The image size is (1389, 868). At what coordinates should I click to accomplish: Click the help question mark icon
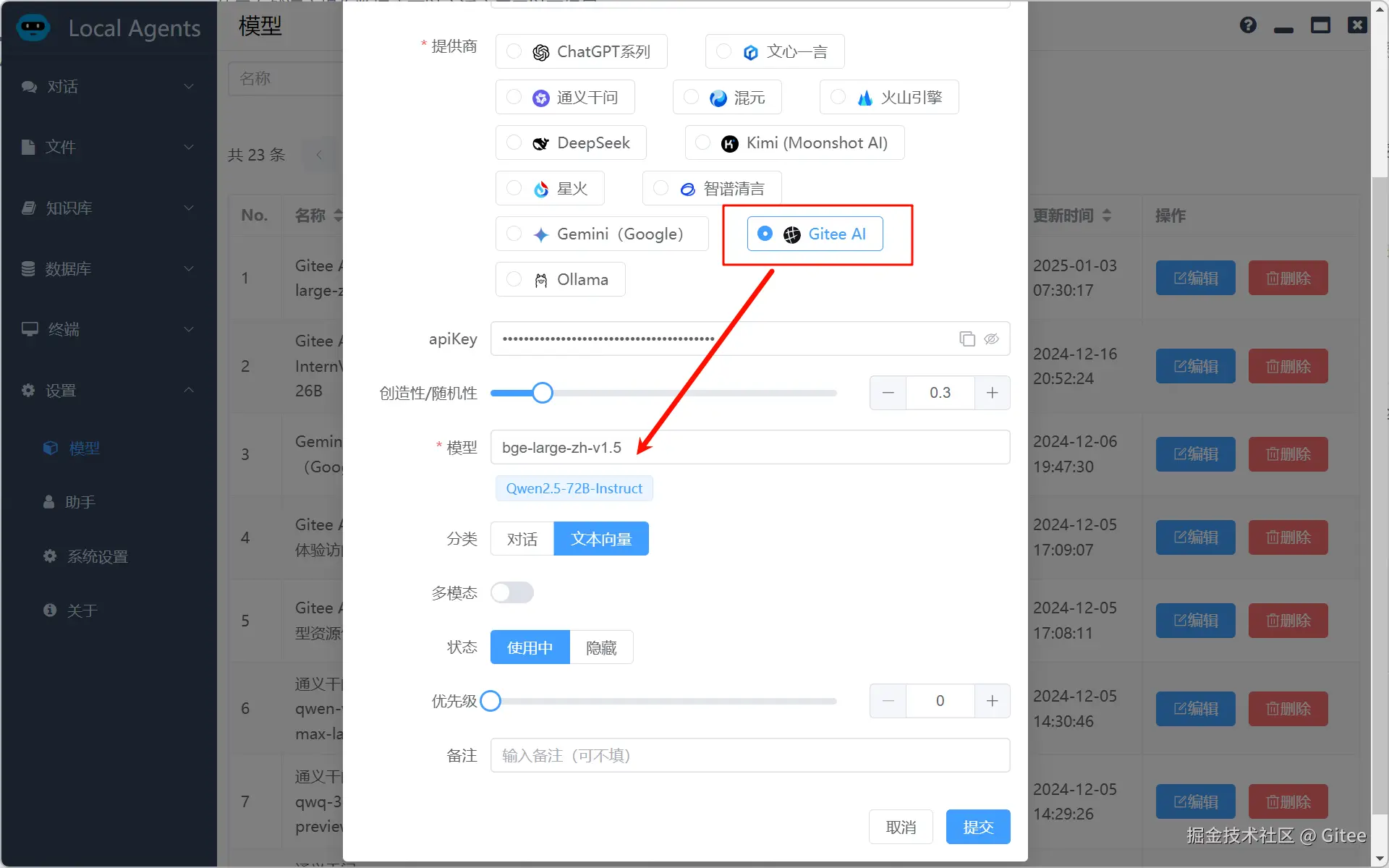(1248, 25)
